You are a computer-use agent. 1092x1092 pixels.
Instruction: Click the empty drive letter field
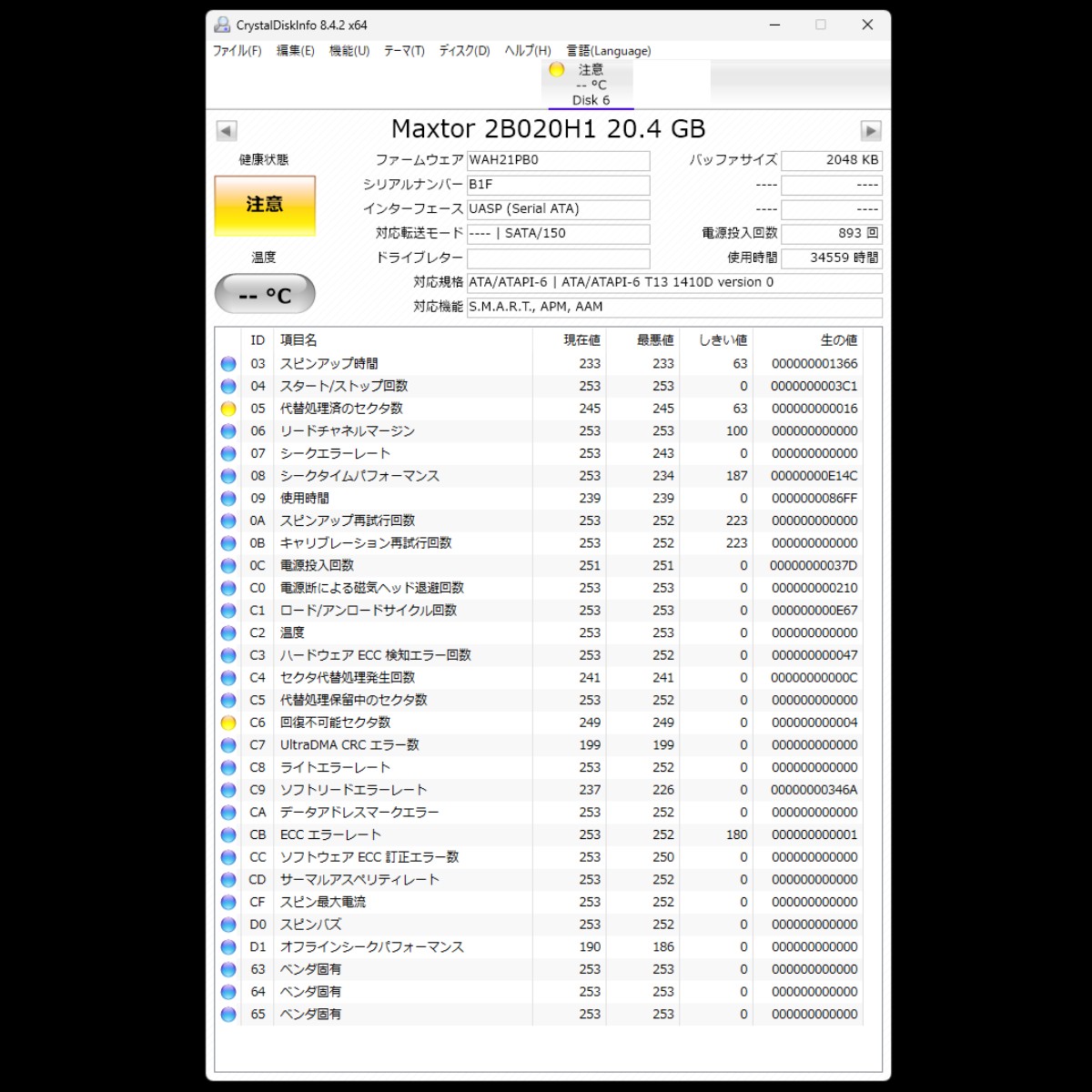pyautogui.click(x=558, y=258)
